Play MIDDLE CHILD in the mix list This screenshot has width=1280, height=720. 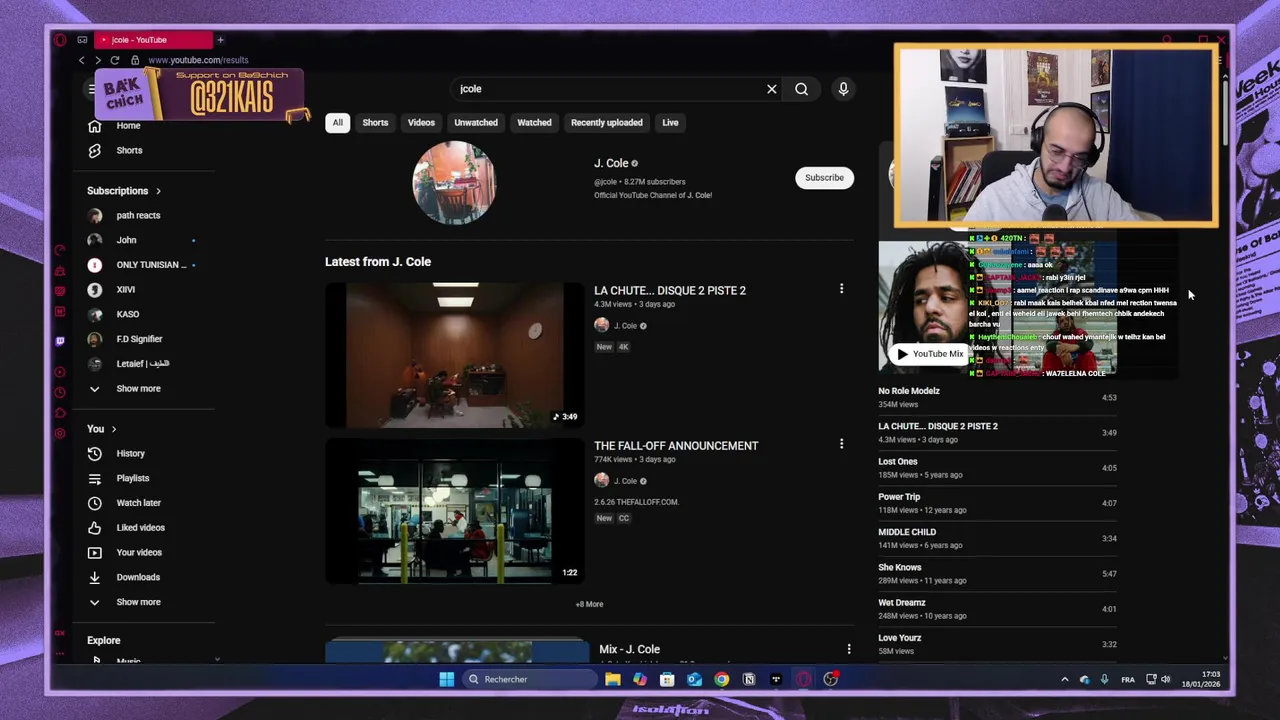click(x=997, y=538)
